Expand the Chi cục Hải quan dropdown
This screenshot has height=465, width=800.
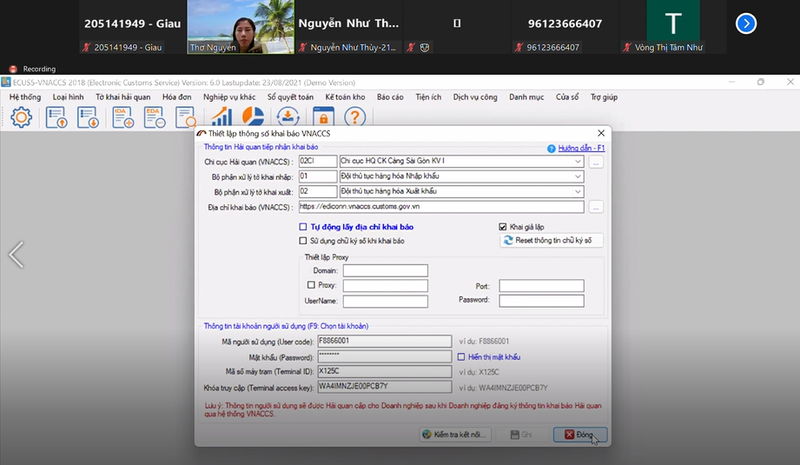579,160
